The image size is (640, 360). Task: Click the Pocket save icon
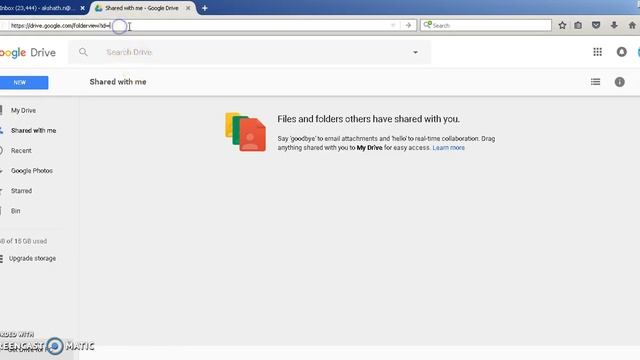(596, 25)
